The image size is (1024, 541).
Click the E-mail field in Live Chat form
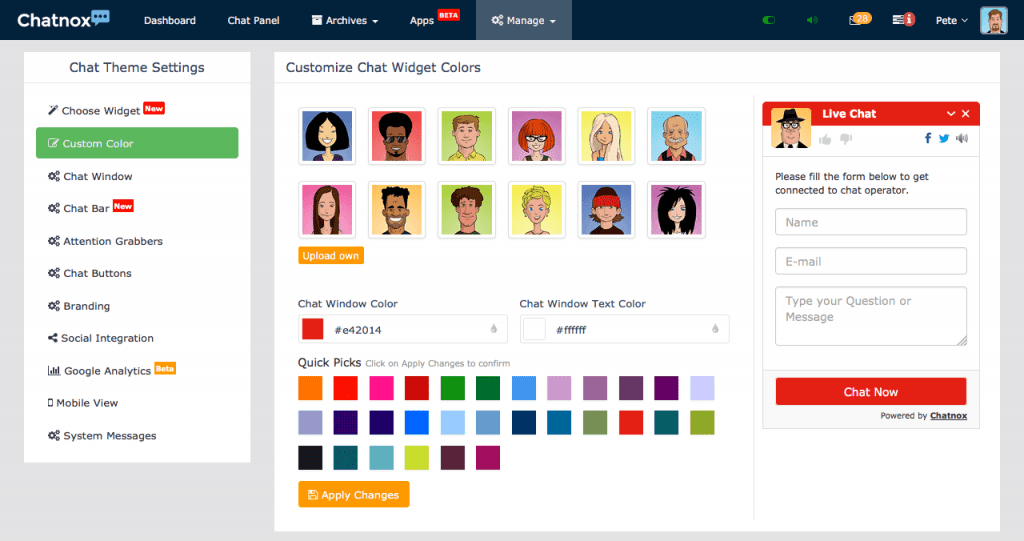click(871, 261)
